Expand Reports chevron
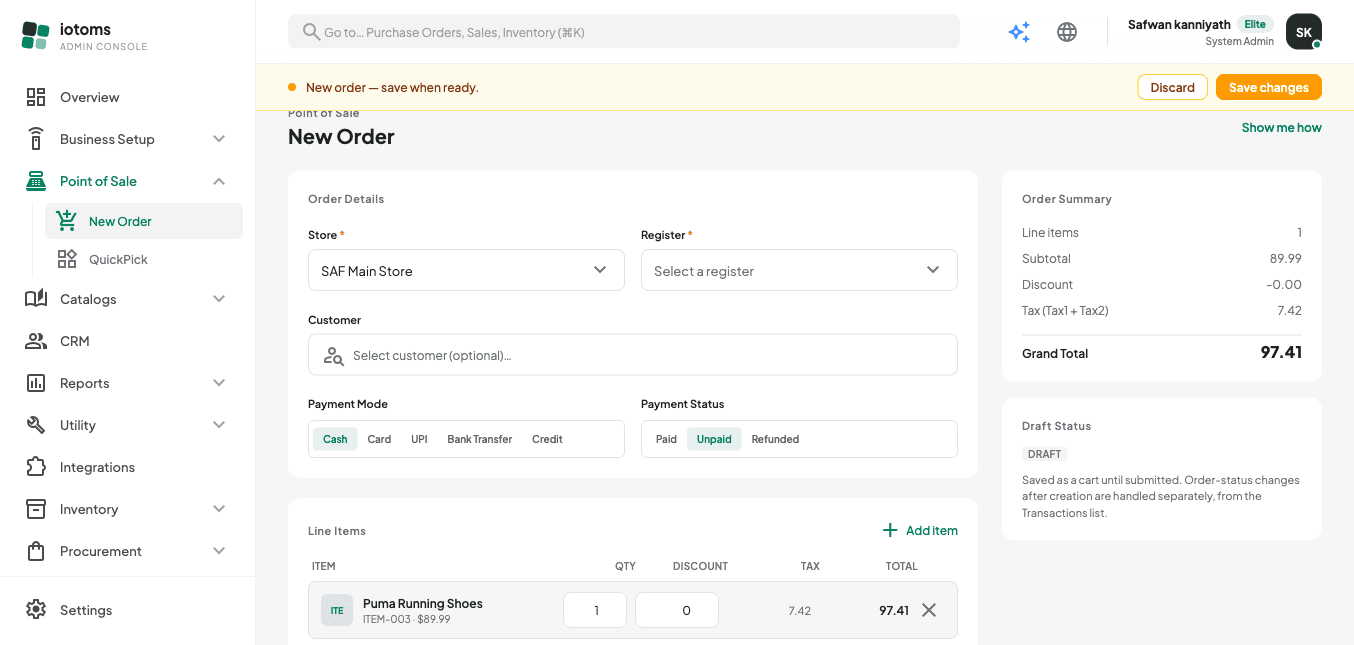The width and height of the screenshot is (1354, 645). coord(219,383)
